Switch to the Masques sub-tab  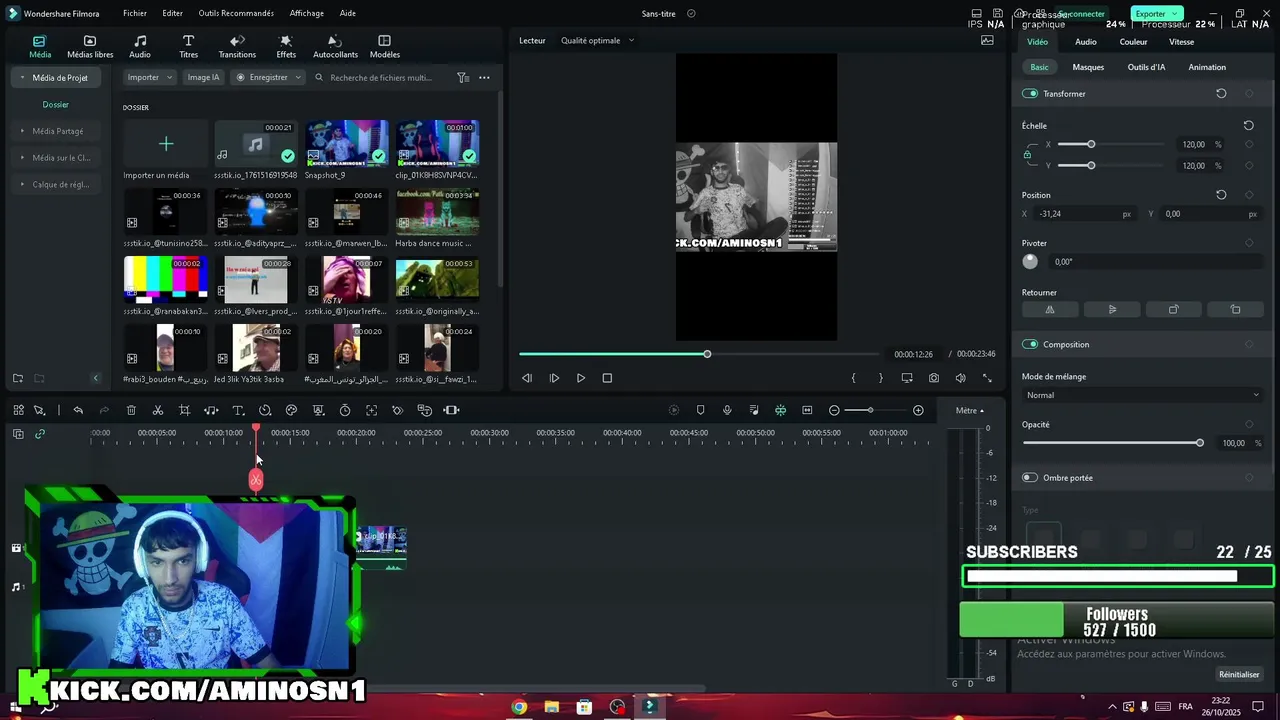point(1088,67)
